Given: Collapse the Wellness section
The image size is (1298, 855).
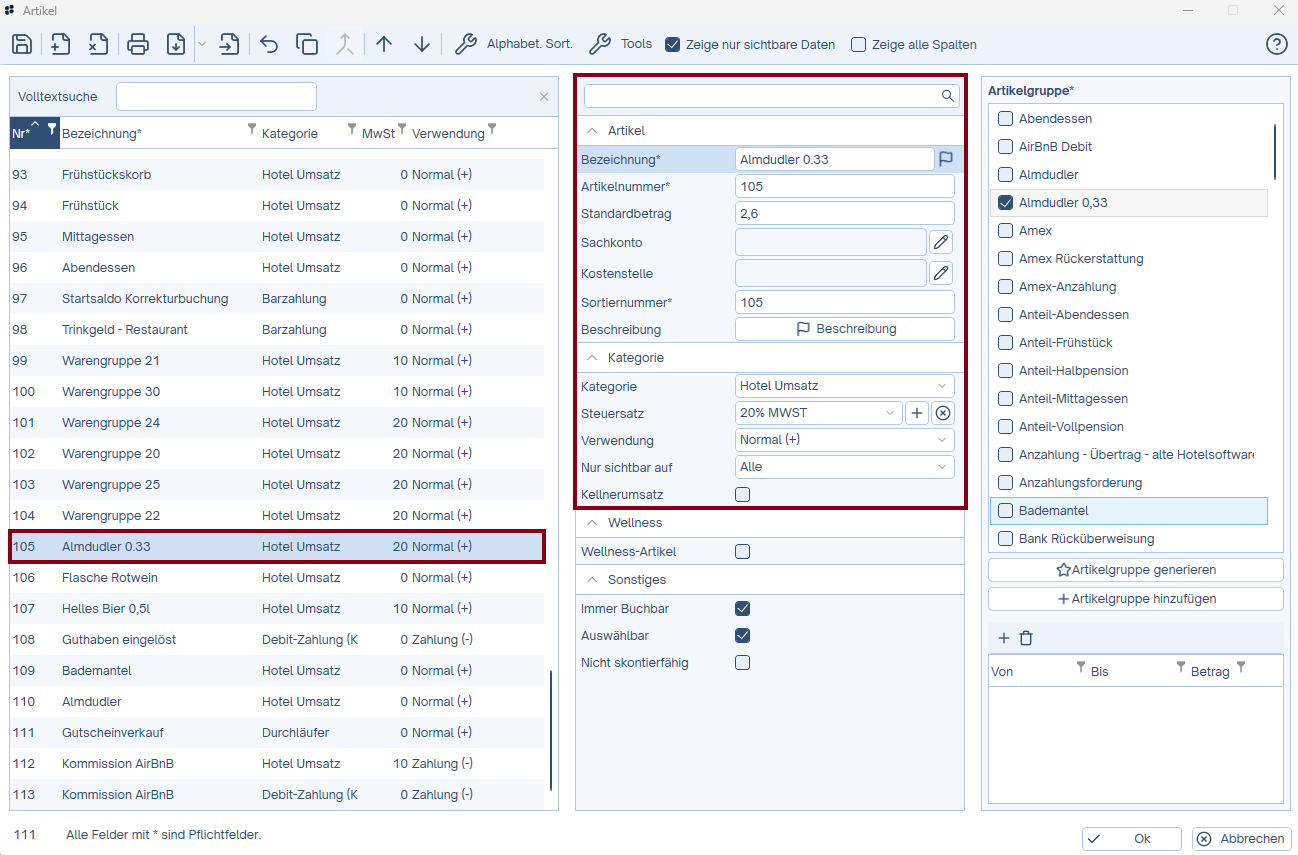Looking at the screenshot, I should (x=591, y=523).
